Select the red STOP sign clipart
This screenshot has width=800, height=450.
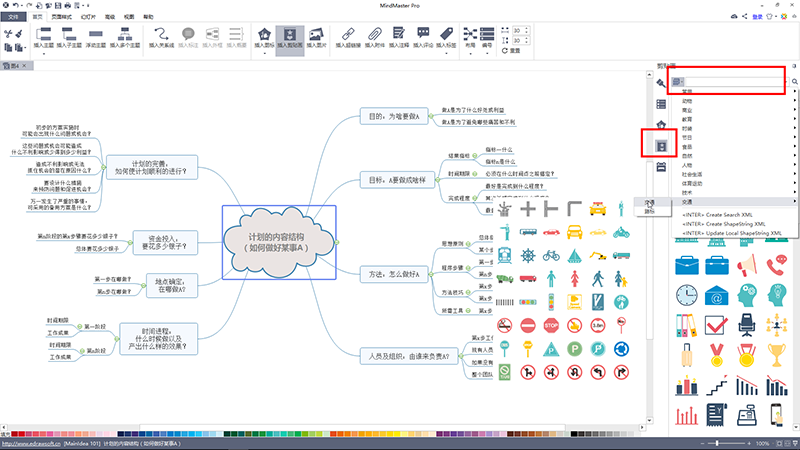[551, 326]
